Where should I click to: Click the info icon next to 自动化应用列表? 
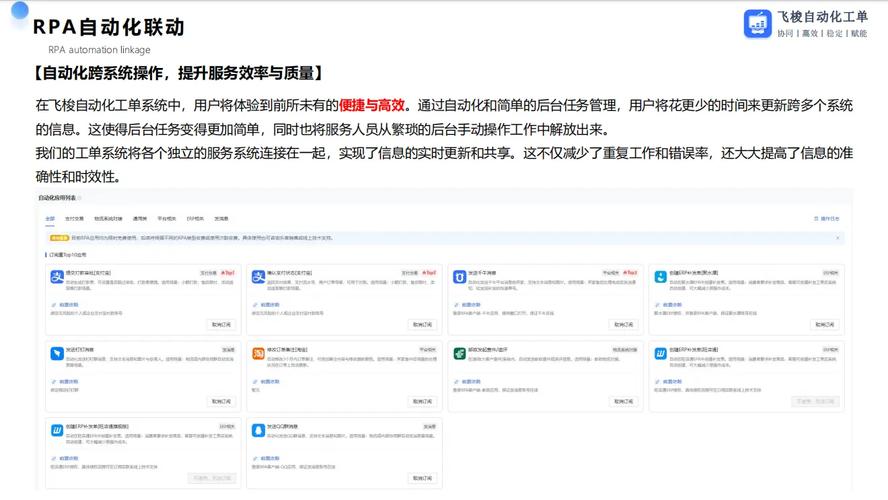[x=80, y=198]
